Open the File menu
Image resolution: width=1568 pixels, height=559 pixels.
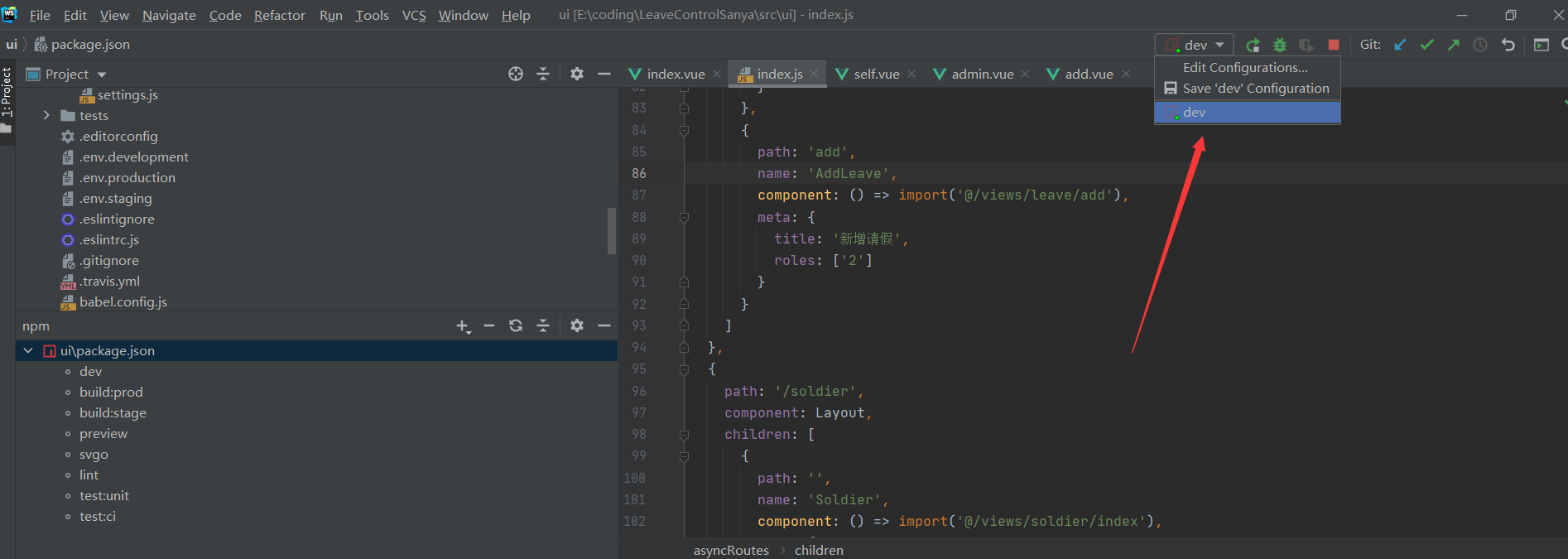tap(40, 15)
